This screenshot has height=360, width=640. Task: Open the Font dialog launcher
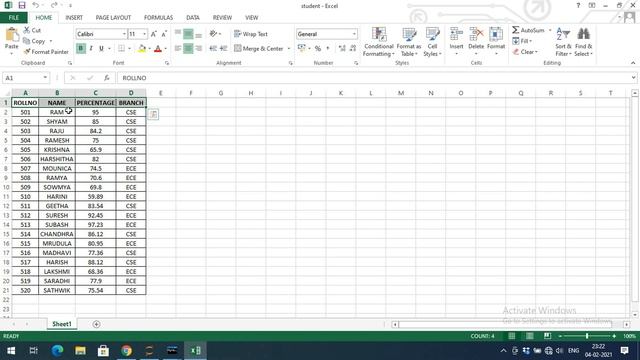point(167,63)
